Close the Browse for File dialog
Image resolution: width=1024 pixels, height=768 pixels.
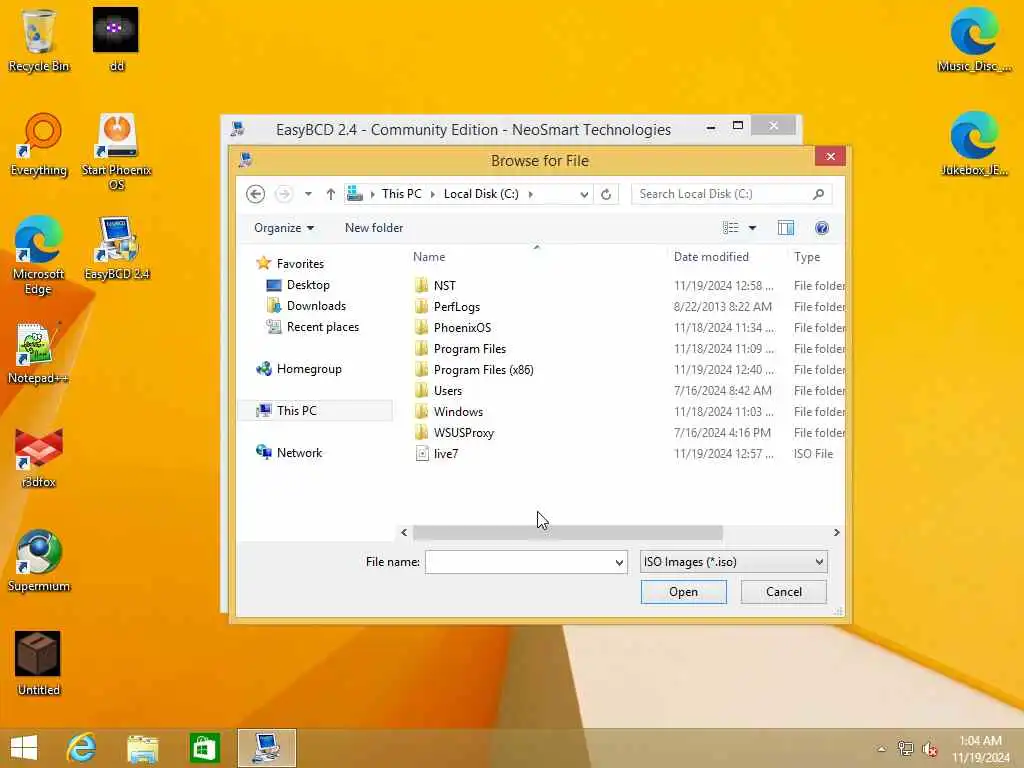[830, 156]
